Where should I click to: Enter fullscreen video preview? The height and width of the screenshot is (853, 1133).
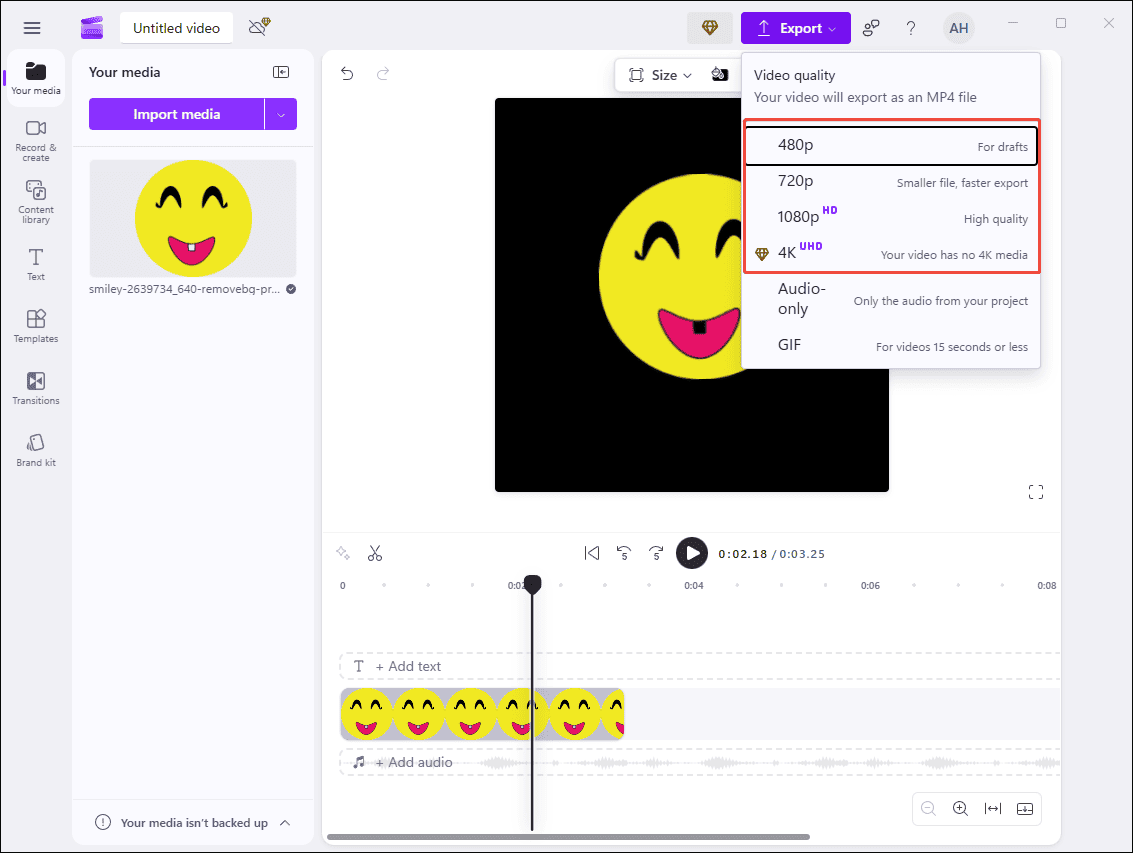(x=1035, y=491)
